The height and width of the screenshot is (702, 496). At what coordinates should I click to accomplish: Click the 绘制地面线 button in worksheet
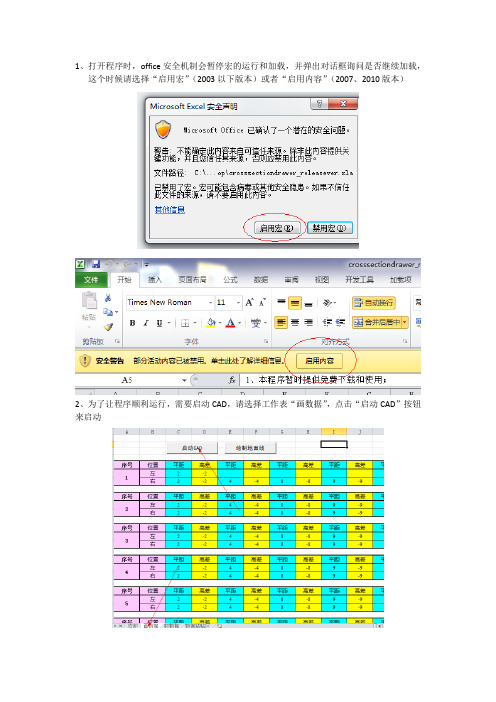tap(250, 448)
